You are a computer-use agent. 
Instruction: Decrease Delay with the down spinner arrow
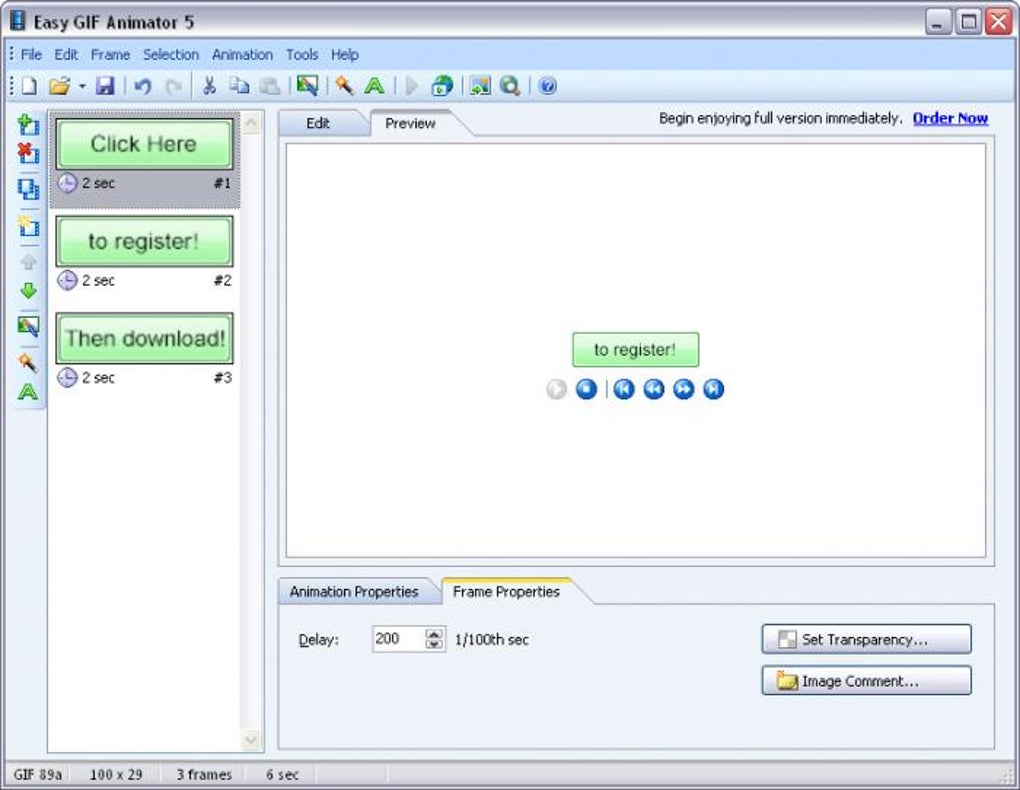[x=434, y=644]
